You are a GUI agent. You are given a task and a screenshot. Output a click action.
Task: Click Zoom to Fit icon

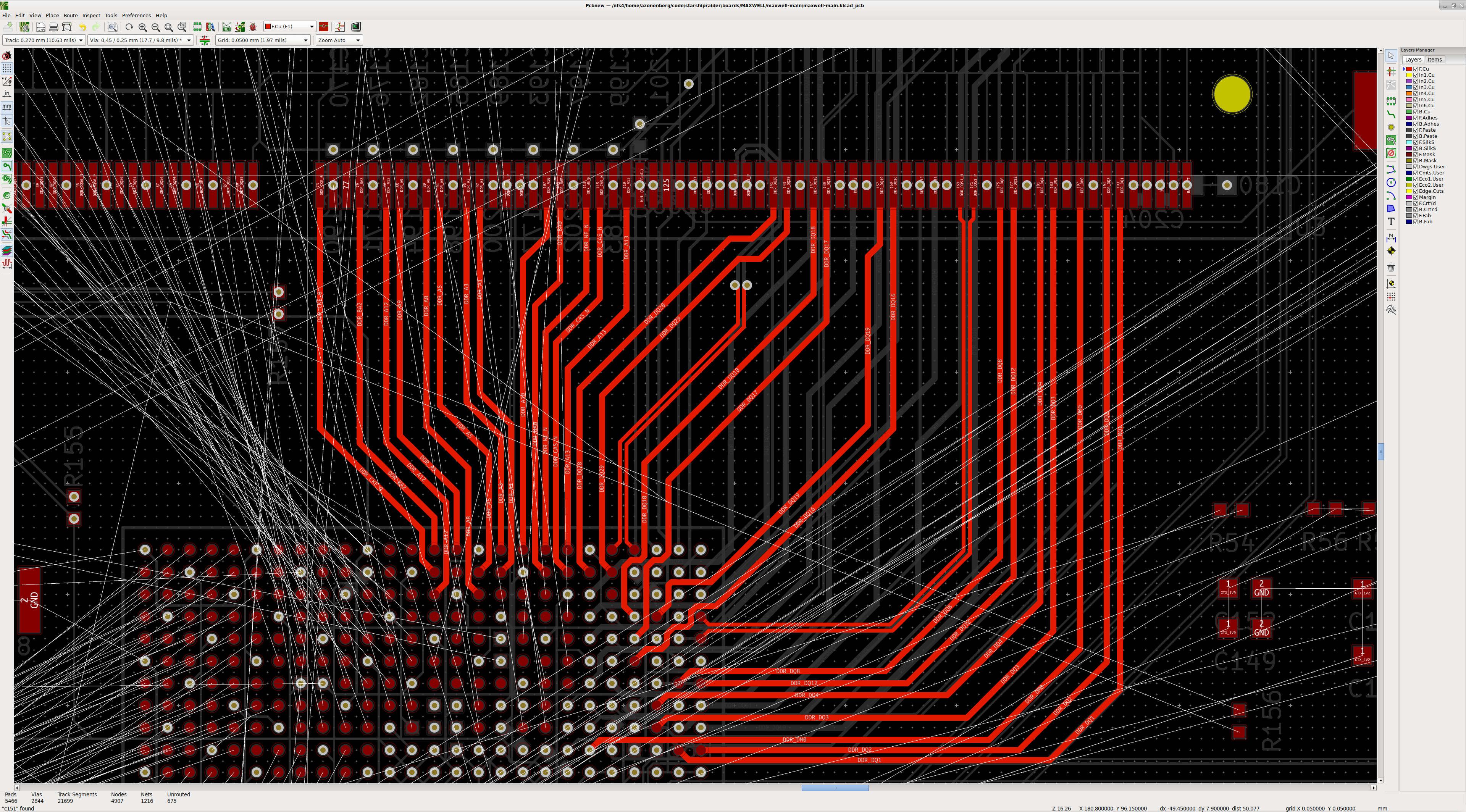168,27
